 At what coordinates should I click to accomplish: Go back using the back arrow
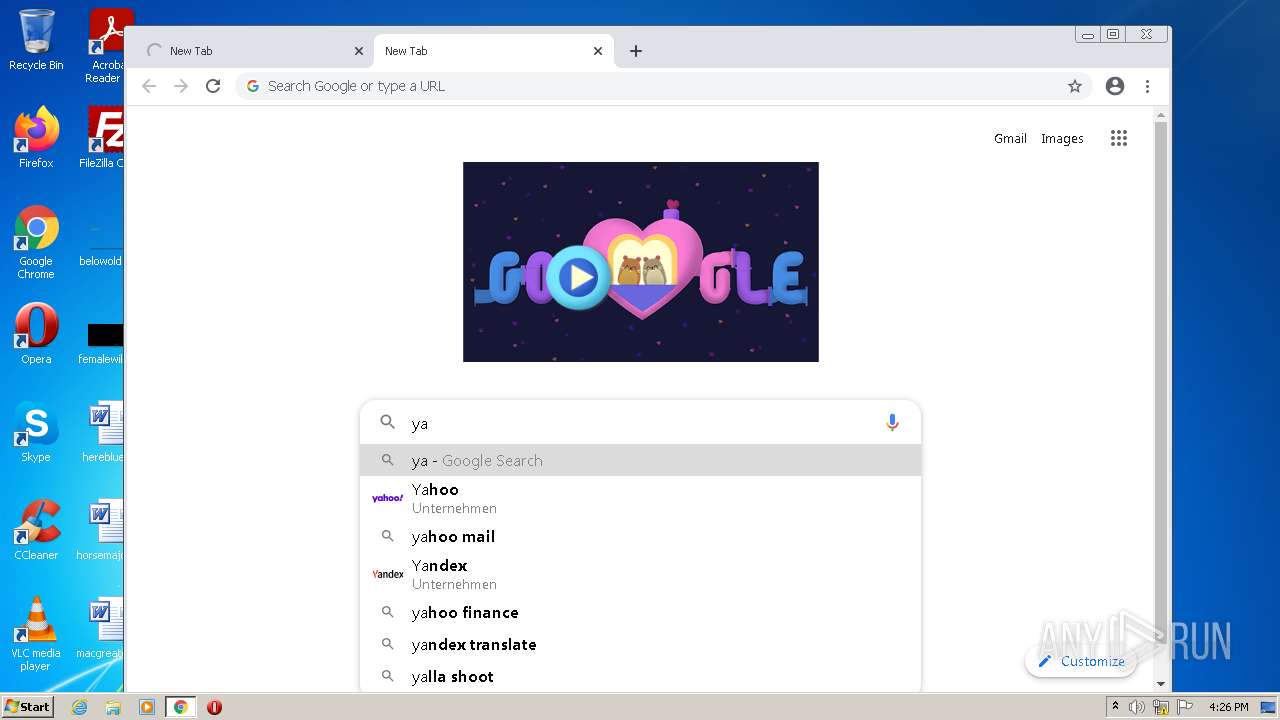coord(149,86)
